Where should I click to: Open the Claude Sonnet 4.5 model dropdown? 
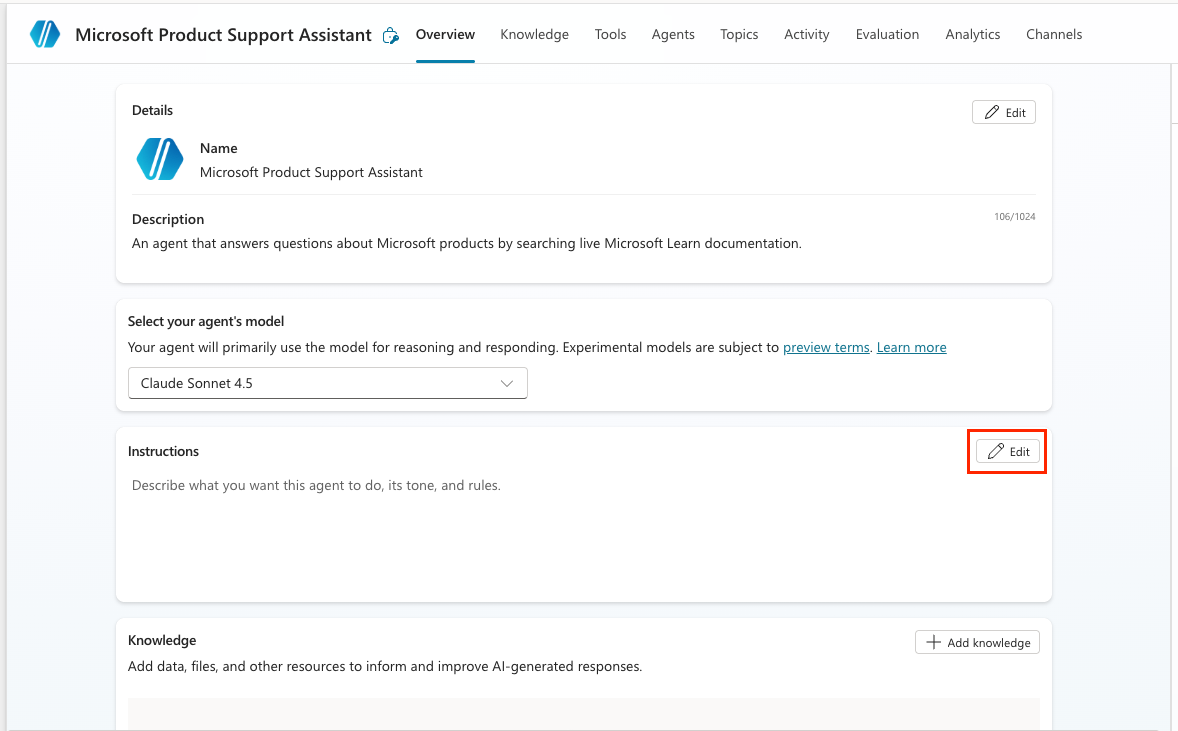click(327, 383)
